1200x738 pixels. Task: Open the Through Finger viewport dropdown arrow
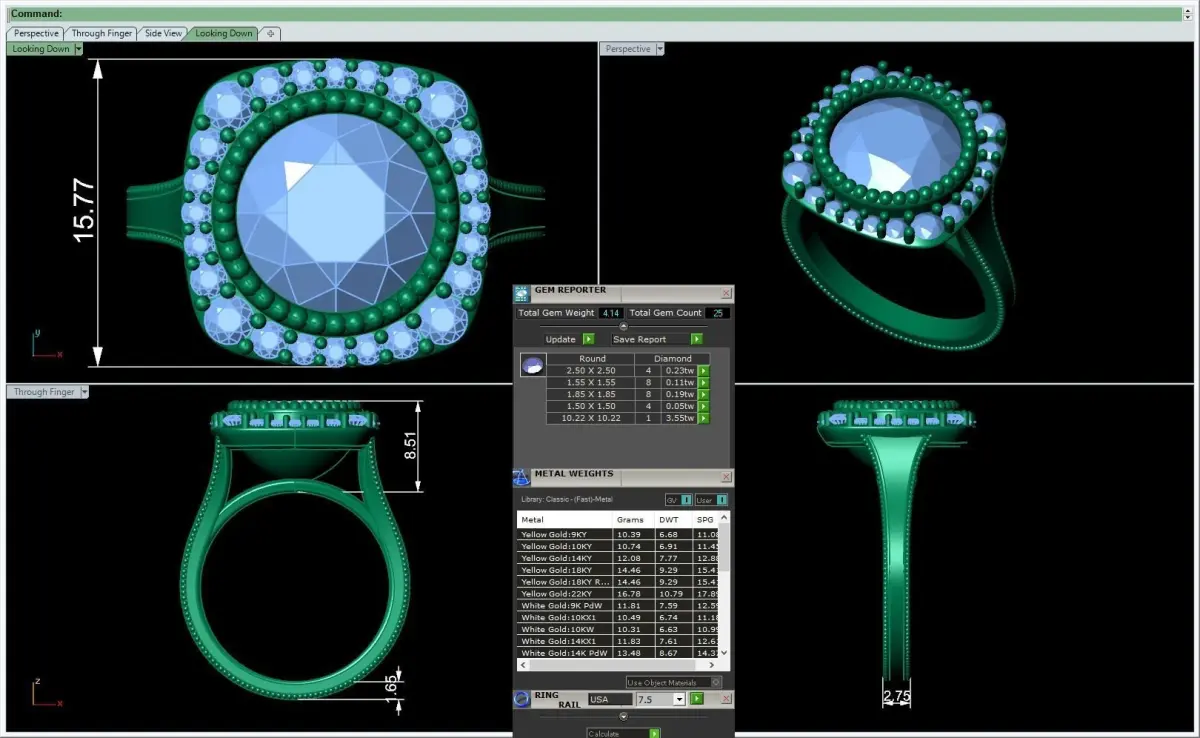click(x=84, y=392)
